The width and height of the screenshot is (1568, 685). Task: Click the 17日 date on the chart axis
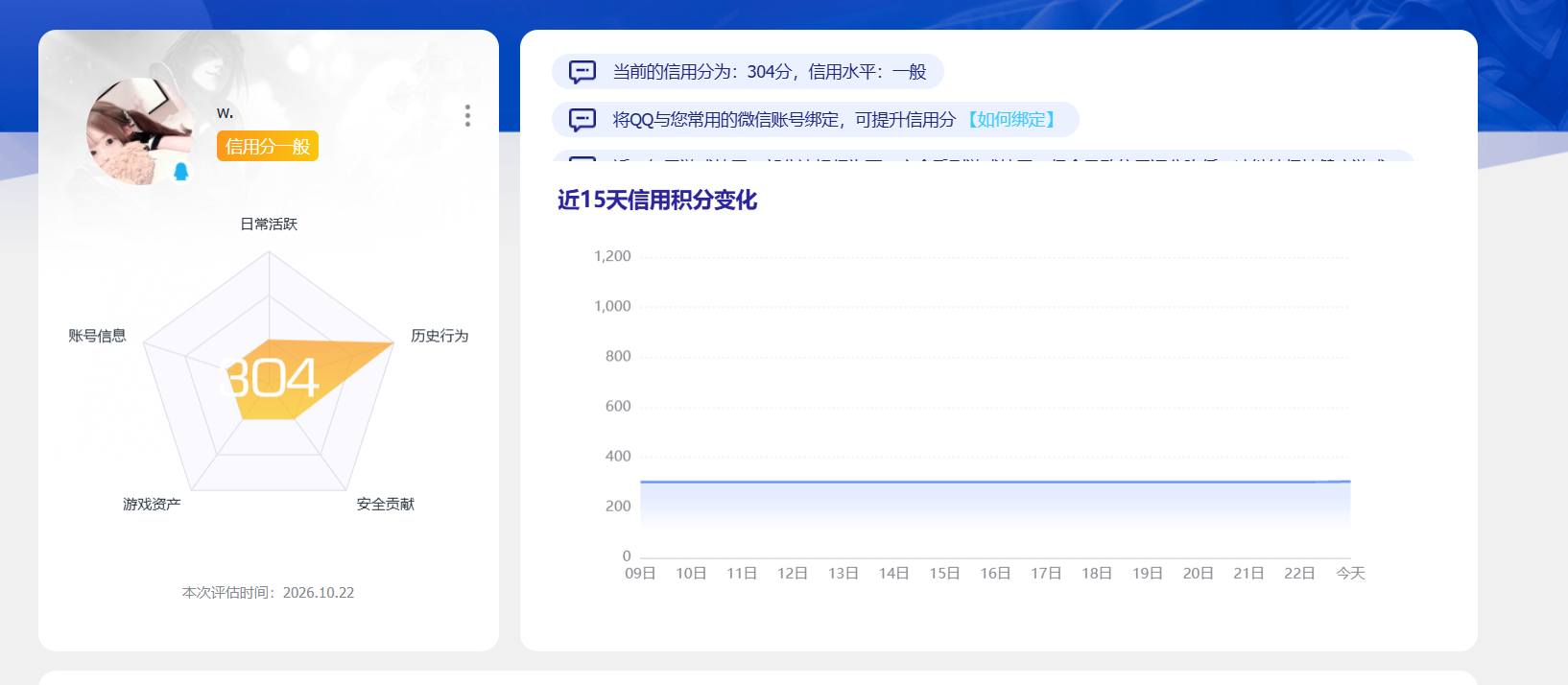tap(1046, 573)
